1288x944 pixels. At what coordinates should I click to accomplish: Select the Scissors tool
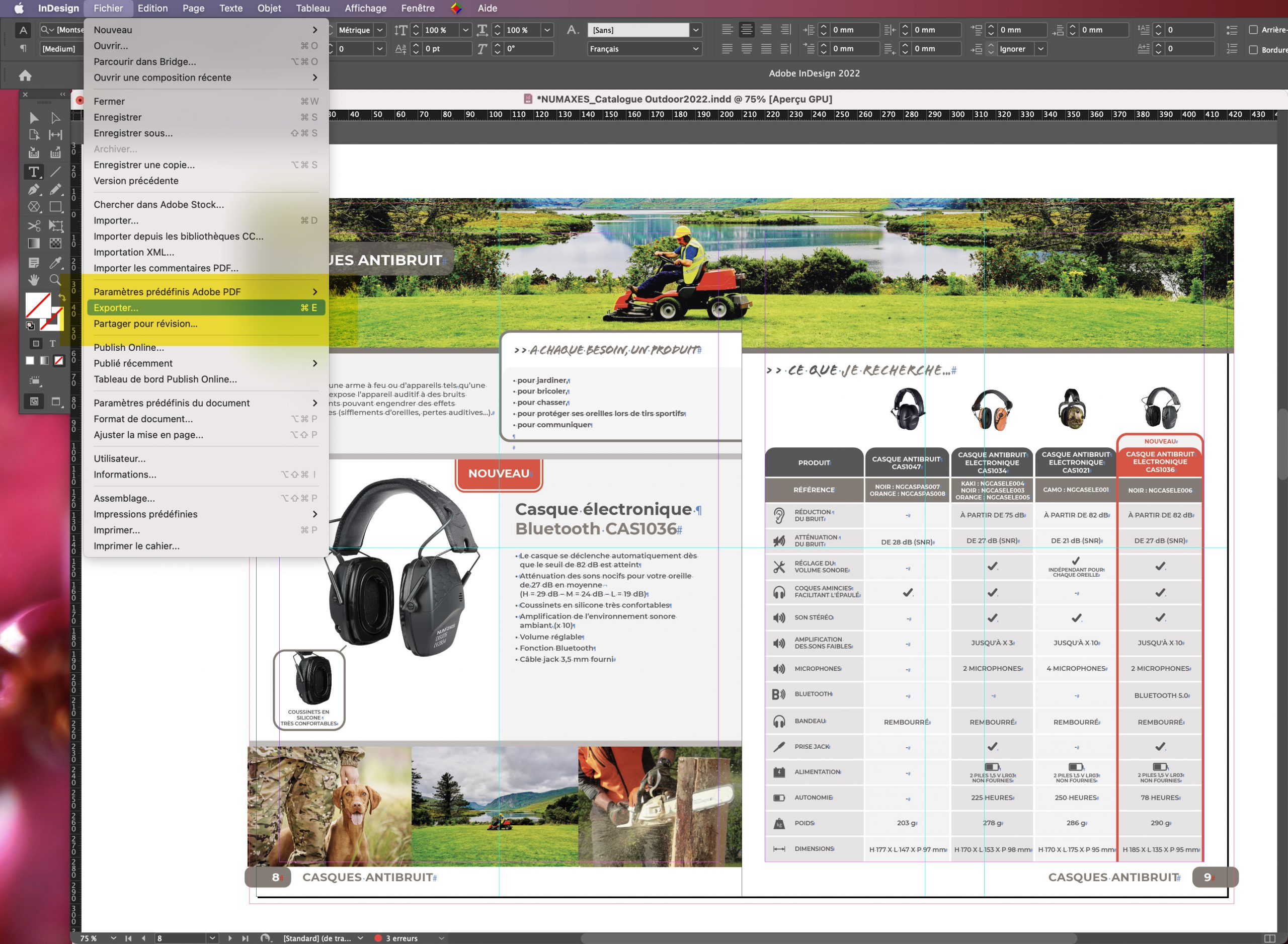pyautogui.click(x=34, y=226)
